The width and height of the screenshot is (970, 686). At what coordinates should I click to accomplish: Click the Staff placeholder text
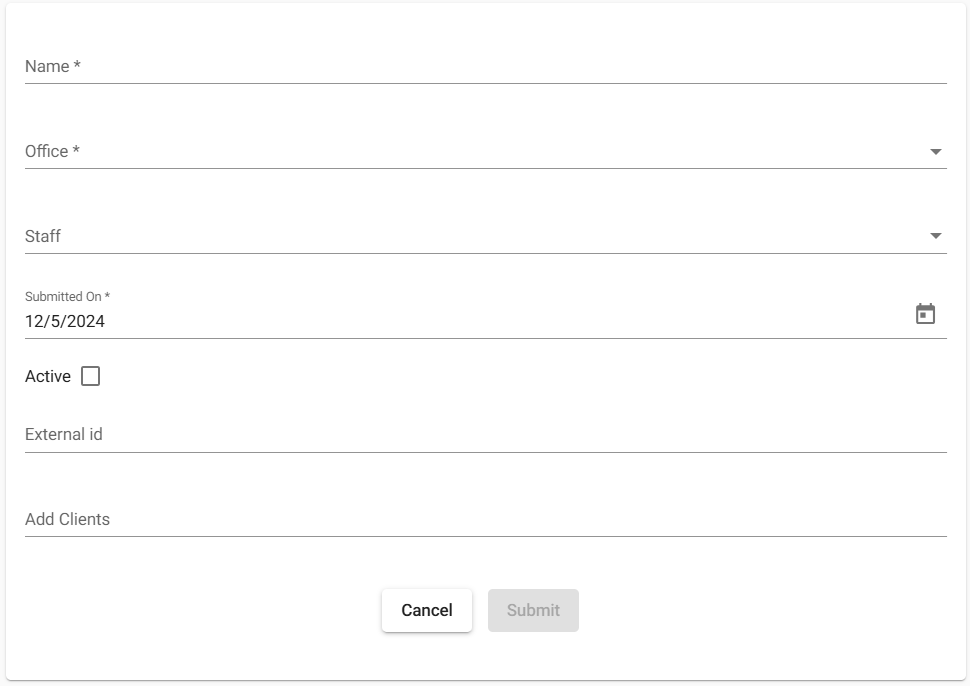pos(43,236)
